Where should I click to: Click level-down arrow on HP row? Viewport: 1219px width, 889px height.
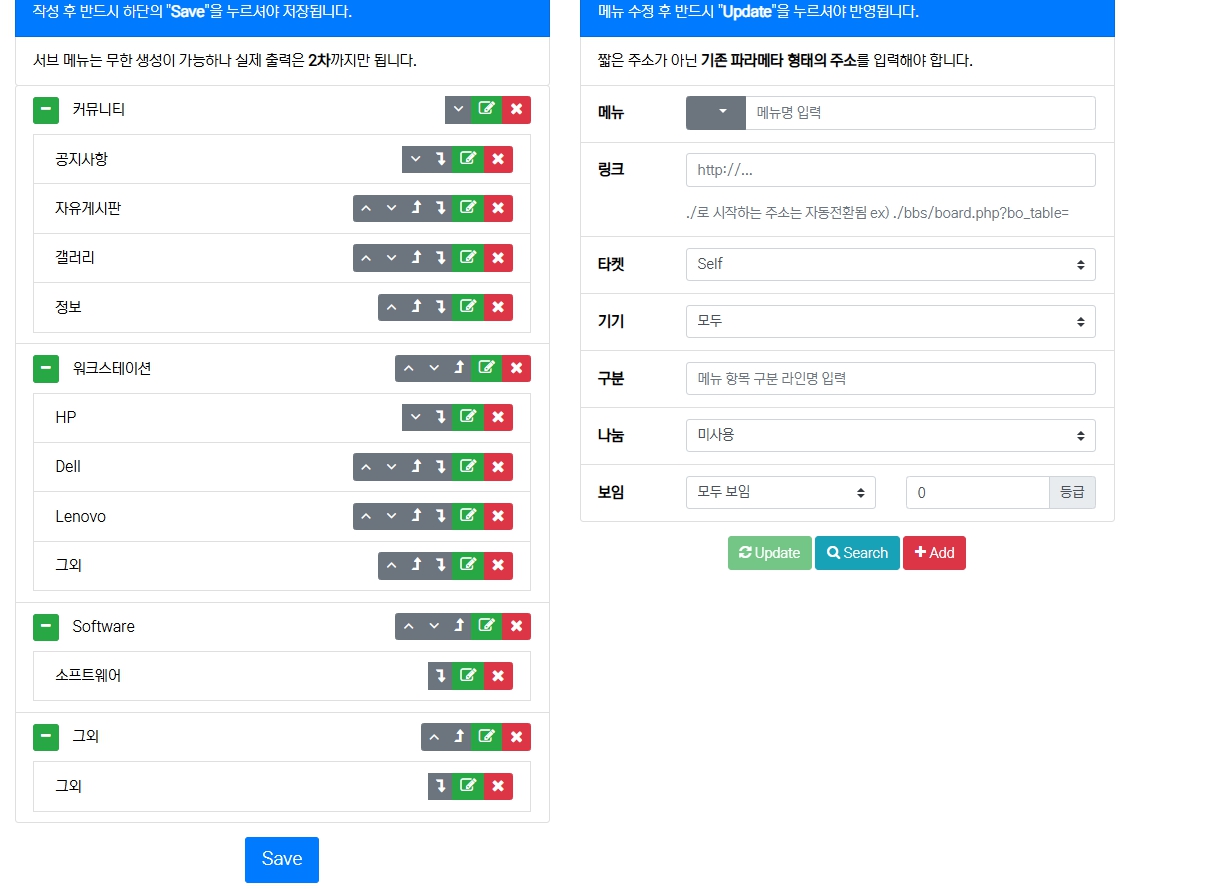coord(441,417)
